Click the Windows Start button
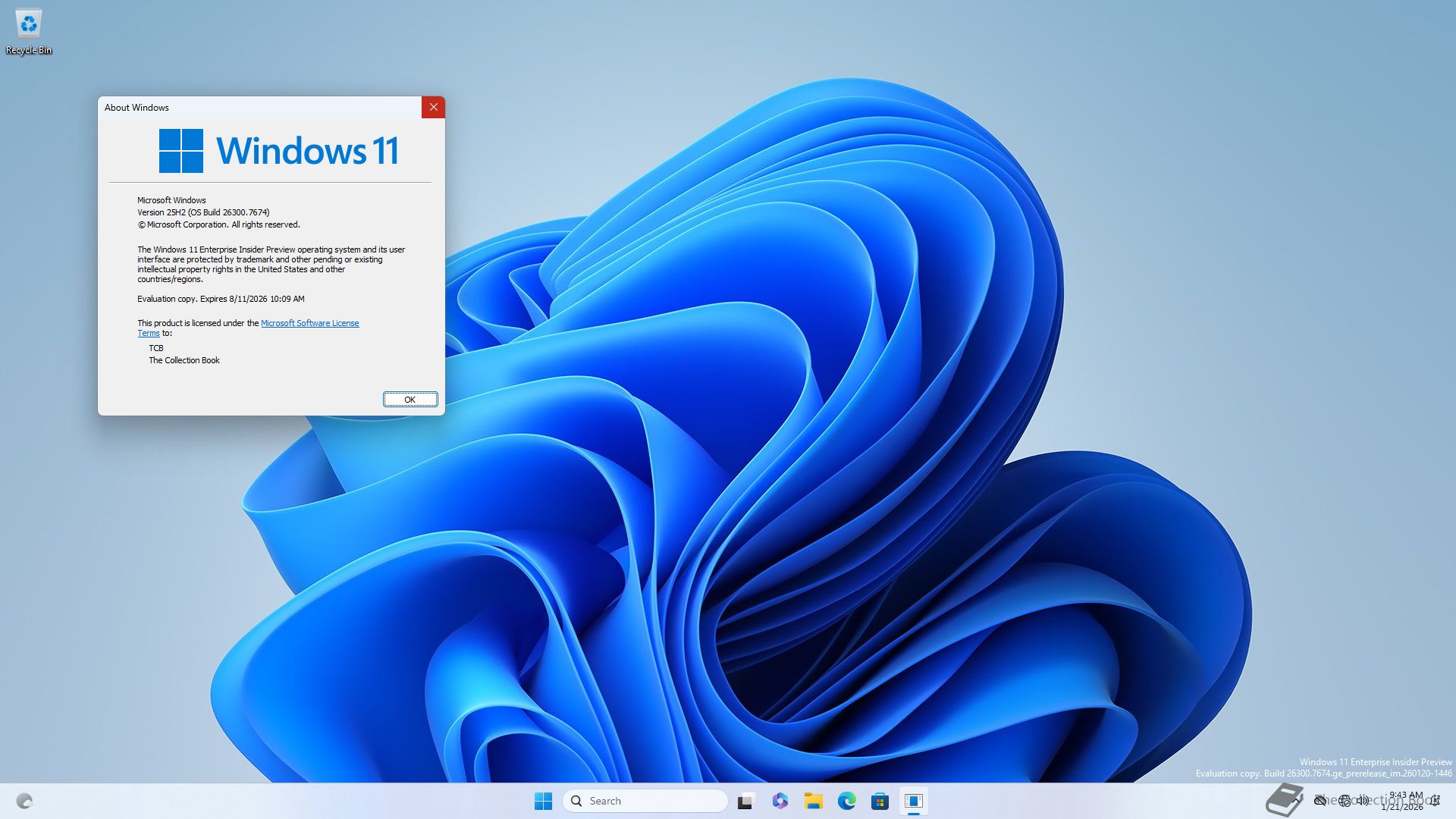Viewport: 1456px width, 819px height. tap(543, 801)
